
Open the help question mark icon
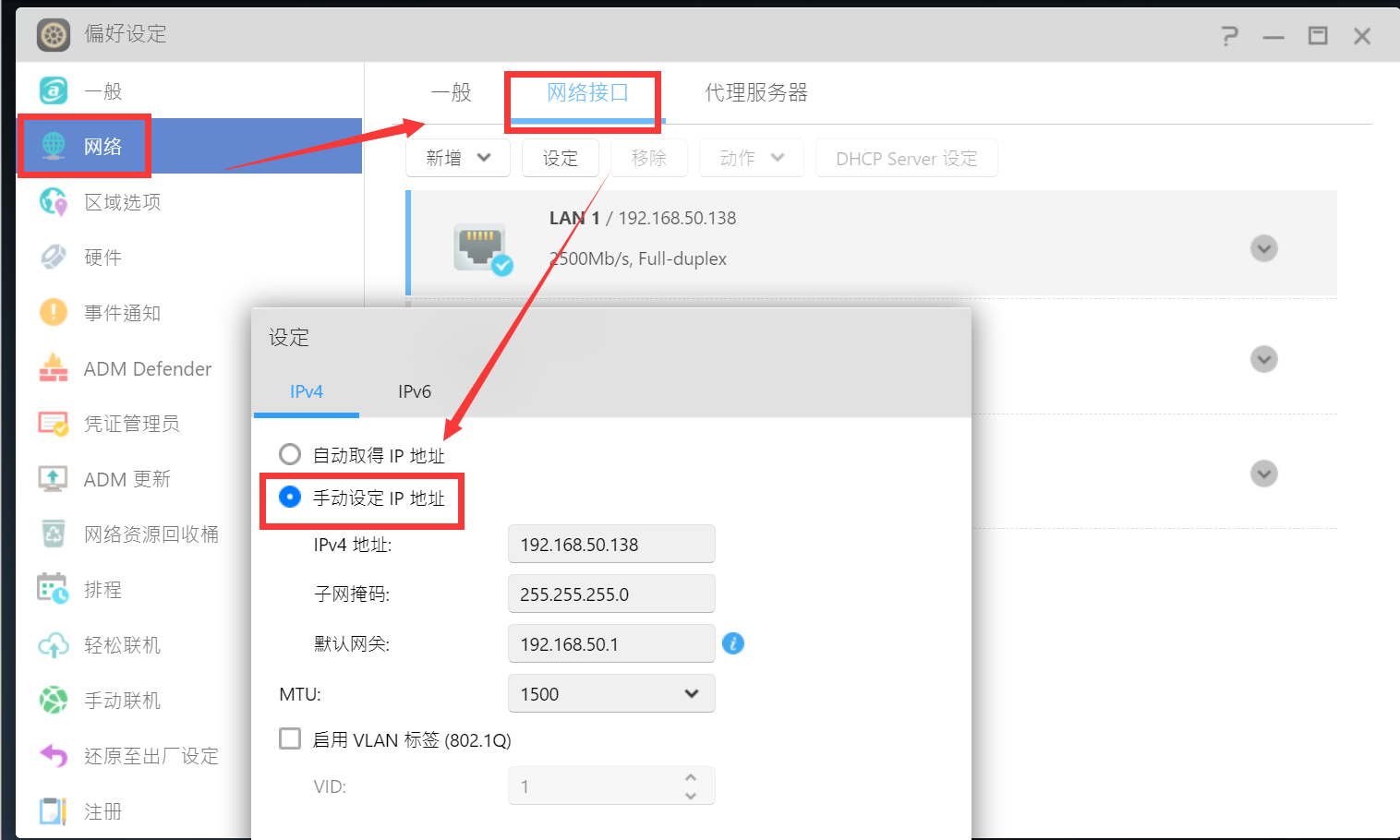pyautogui.click(x=1229, y=36)
